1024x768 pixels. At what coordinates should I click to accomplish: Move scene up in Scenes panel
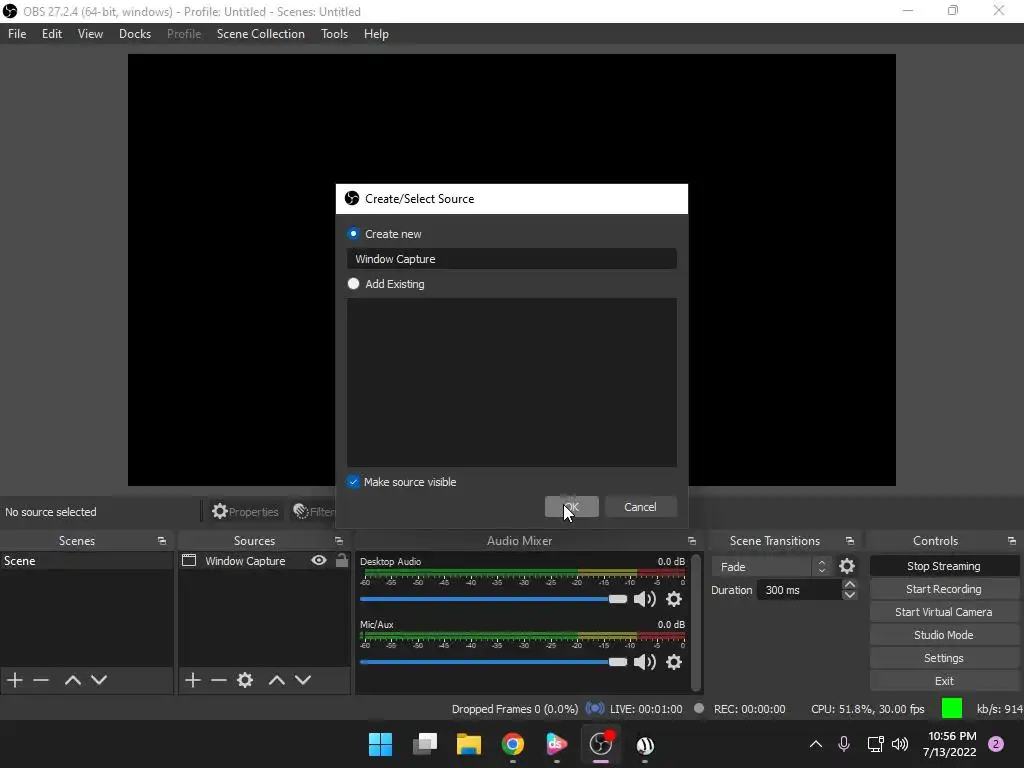coord(72,680)
